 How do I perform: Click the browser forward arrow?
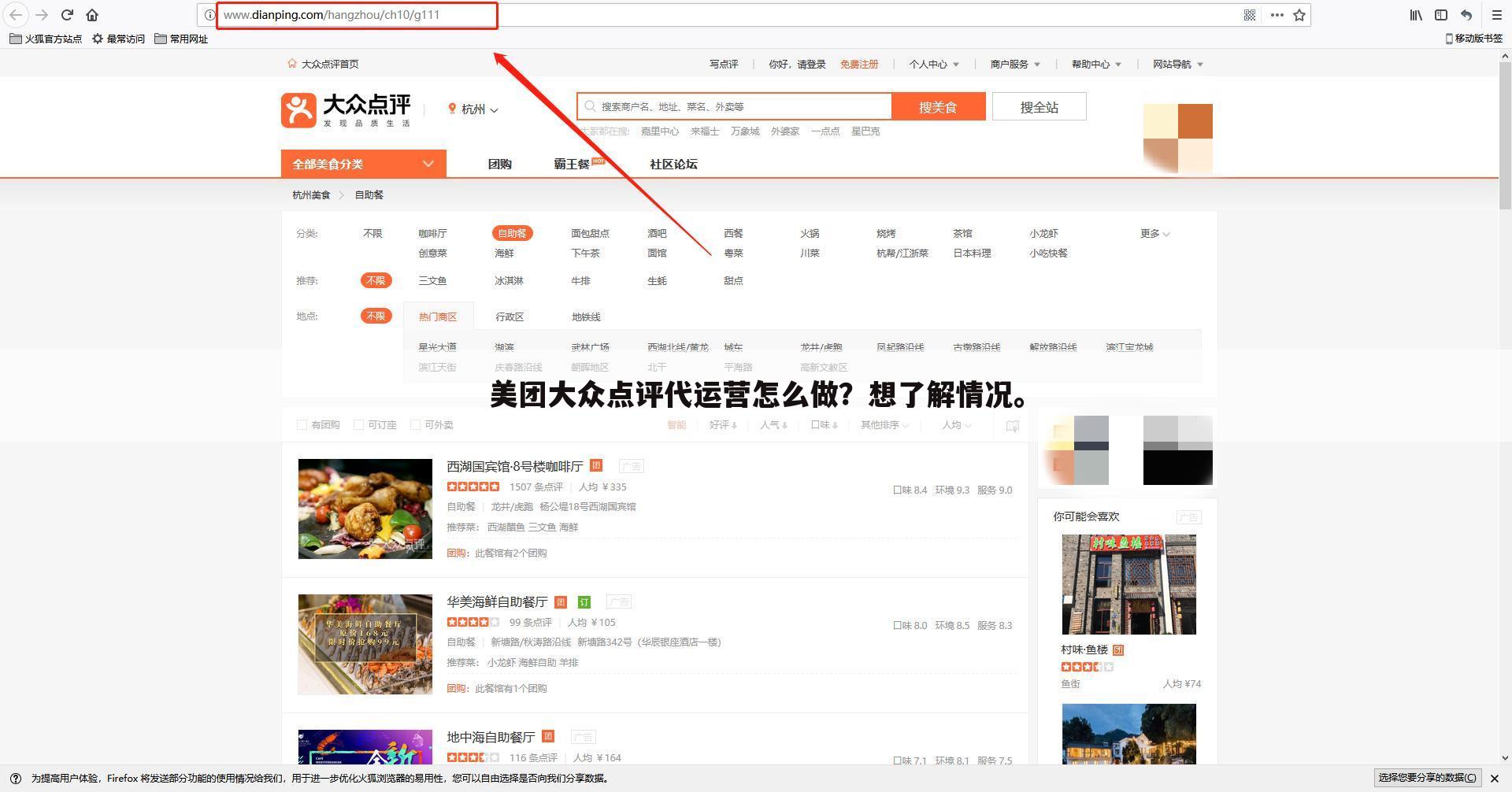[42, 15]
